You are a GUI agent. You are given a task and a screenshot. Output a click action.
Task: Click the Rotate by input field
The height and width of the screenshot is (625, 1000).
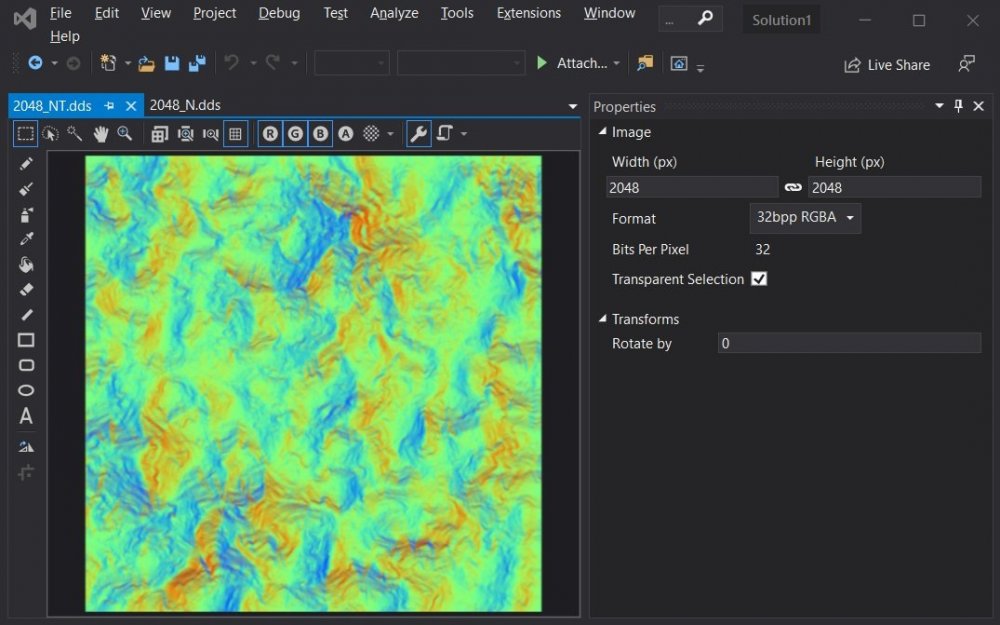[x=848, y=343]
